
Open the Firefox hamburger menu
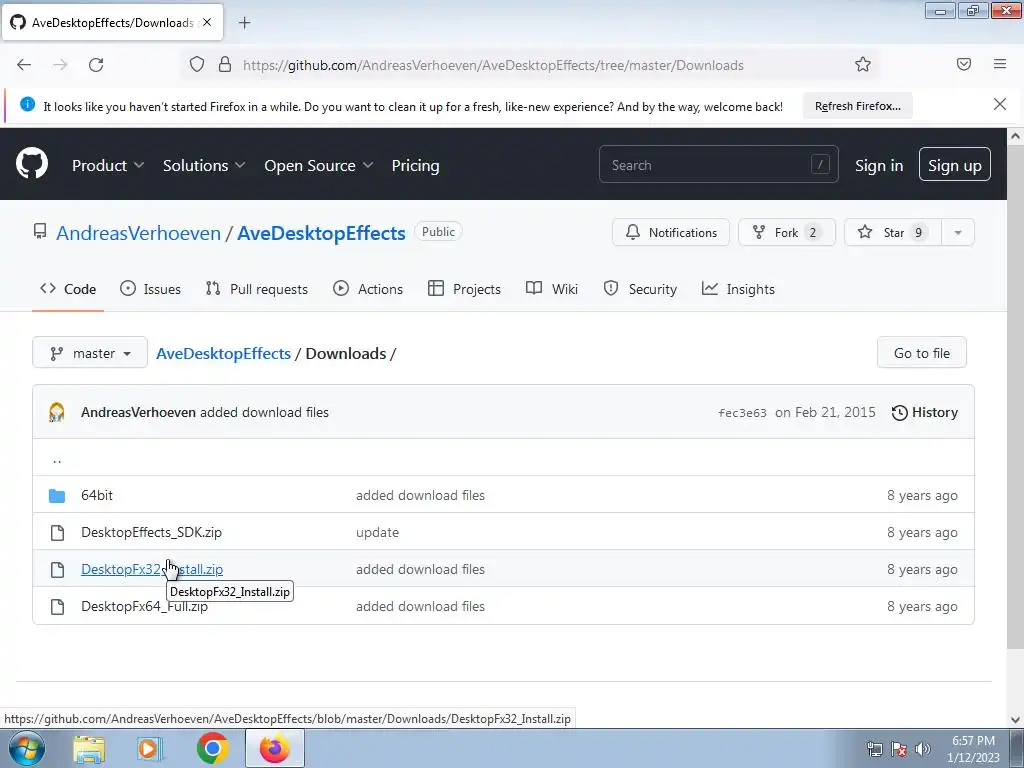tap(1000, 64)
